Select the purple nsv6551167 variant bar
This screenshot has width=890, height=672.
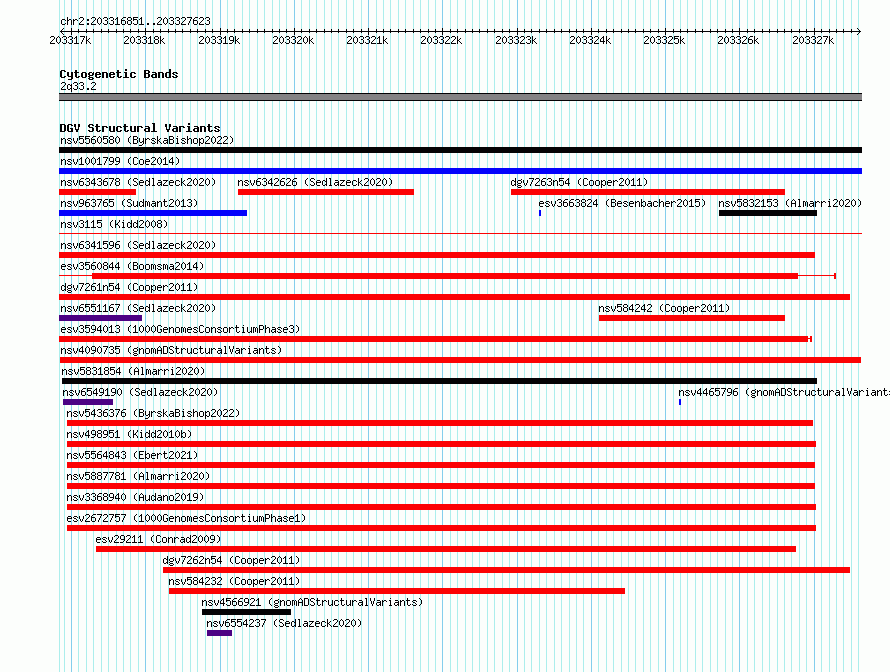[x=100, y=318]
